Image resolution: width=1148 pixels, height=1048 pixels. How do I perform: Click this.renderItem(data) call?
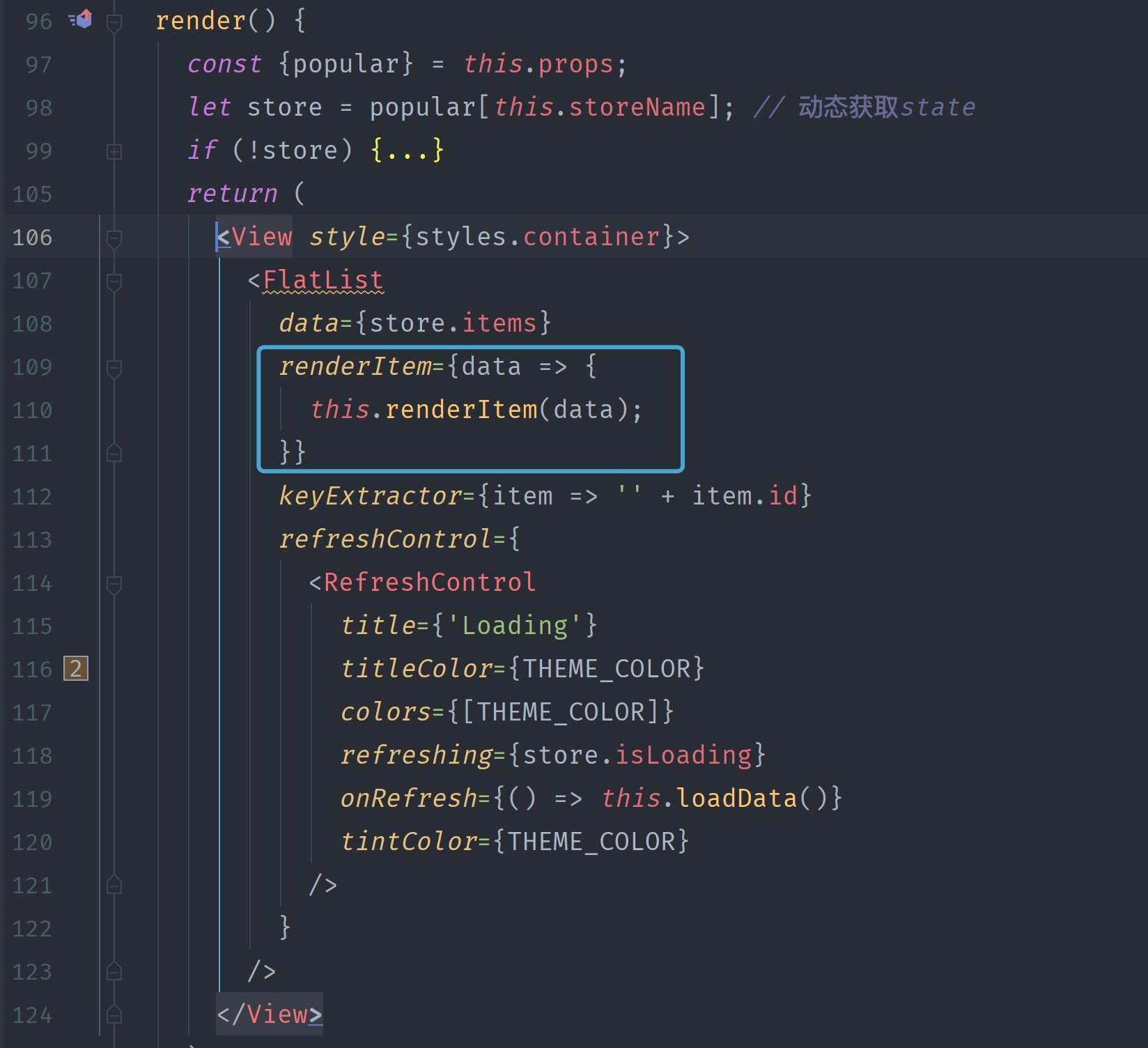470,410
